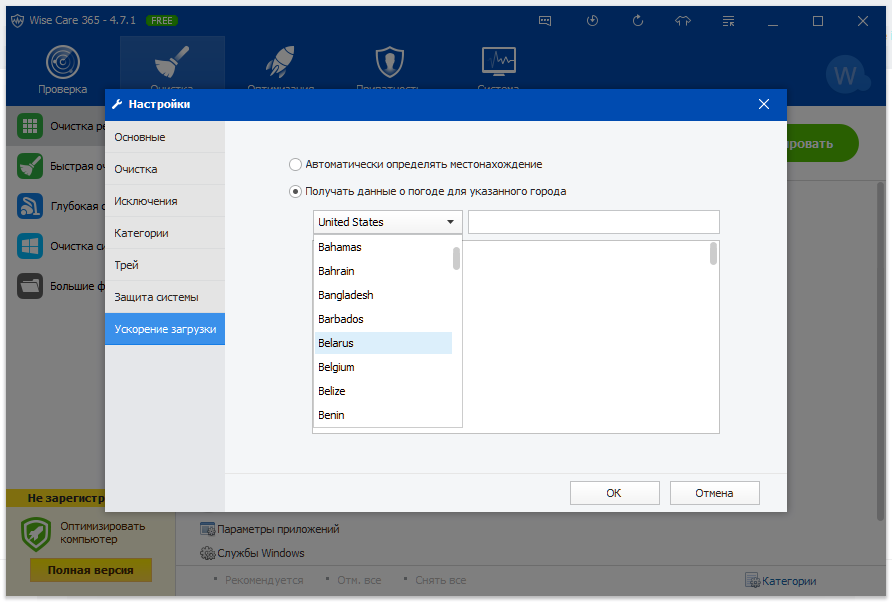Click the big files folder sidebar icon

30,286
